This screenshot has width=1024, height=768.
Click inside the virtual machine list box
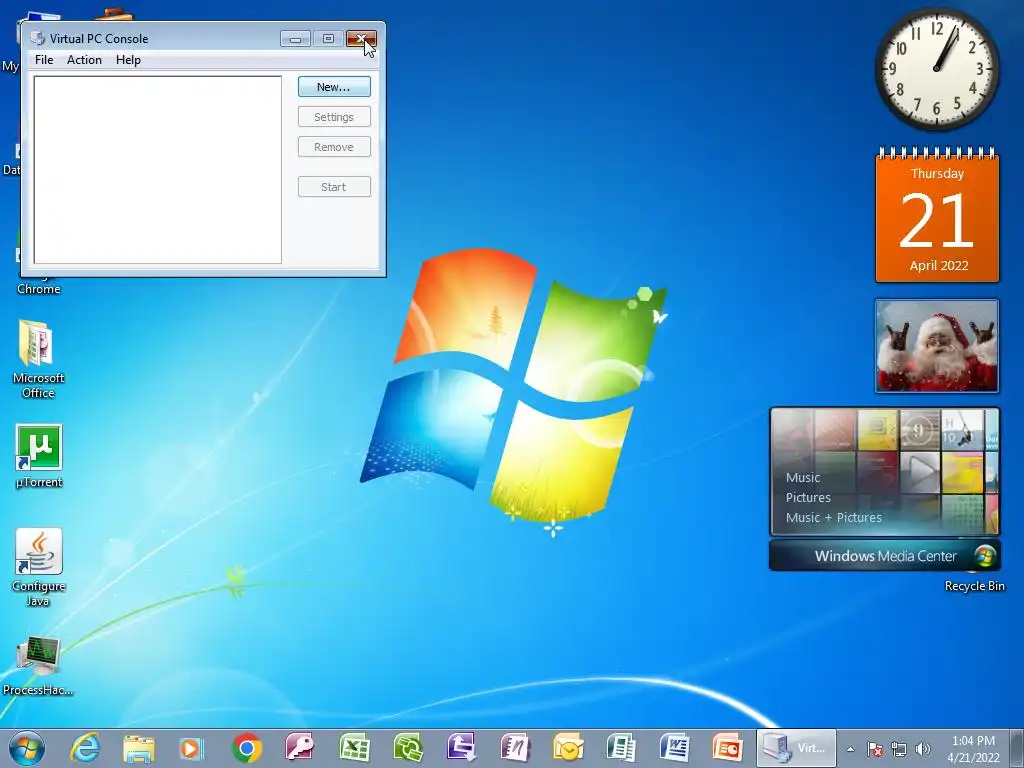157,170
